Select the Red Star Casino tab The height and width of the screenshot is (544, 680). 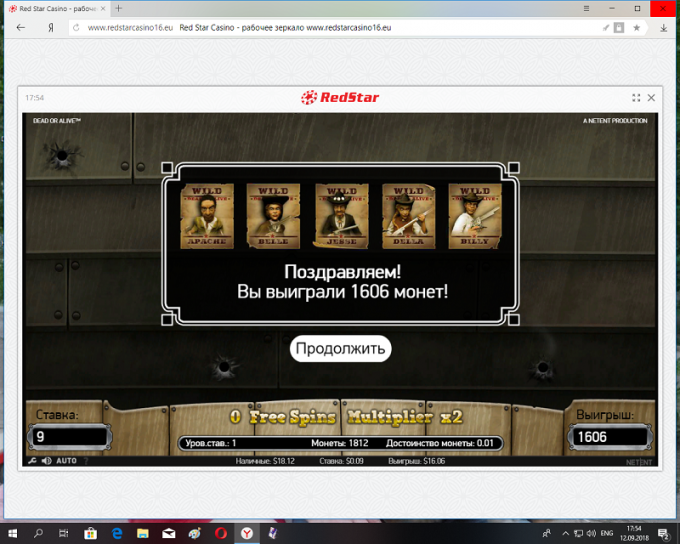57,9
